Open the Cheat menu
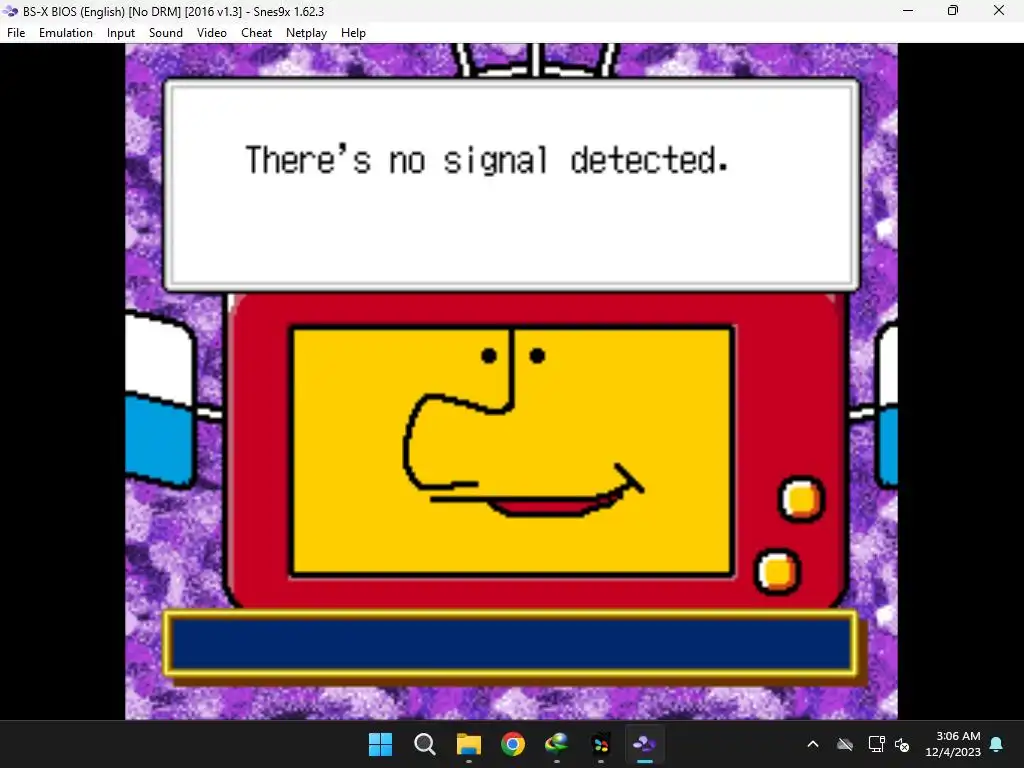The width and height of the screenshot is (1024, 768). (x=256, y=33)
